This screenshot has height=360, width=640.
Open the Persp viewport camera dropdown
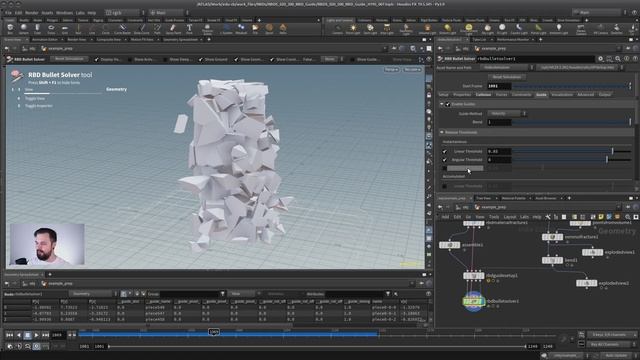[x=391, y=70]
